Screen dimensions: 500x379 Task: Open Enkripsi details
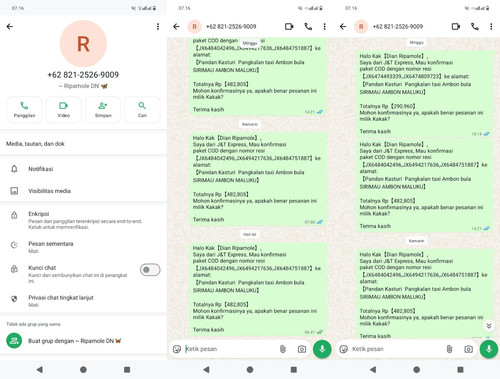click(x=83, y=220)
